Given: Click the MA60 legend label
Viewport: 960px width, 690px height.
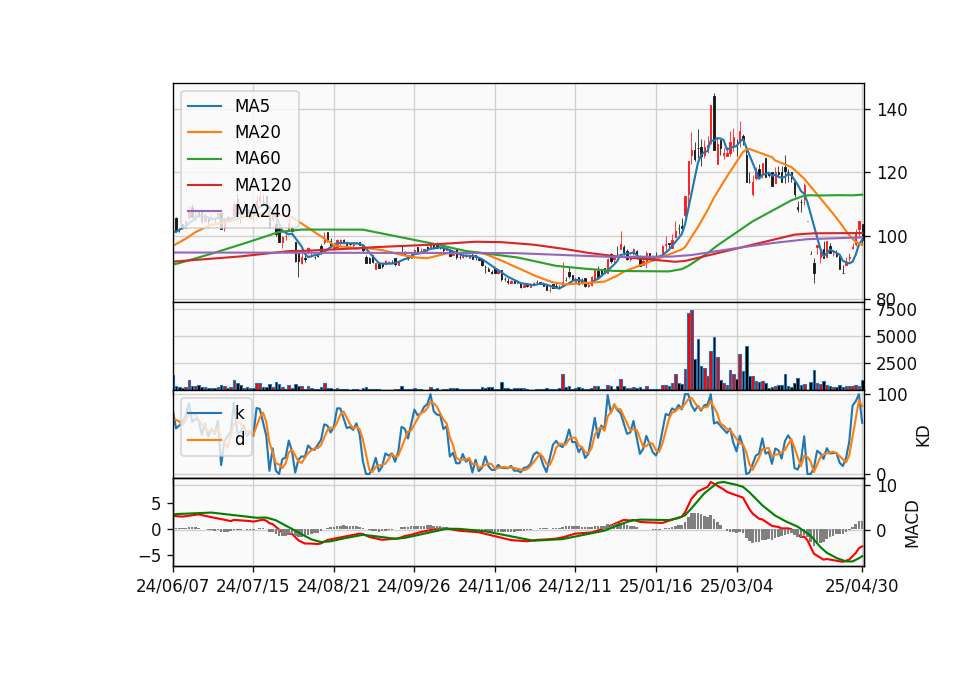Looking at the screenshot, I should point(258,159).
